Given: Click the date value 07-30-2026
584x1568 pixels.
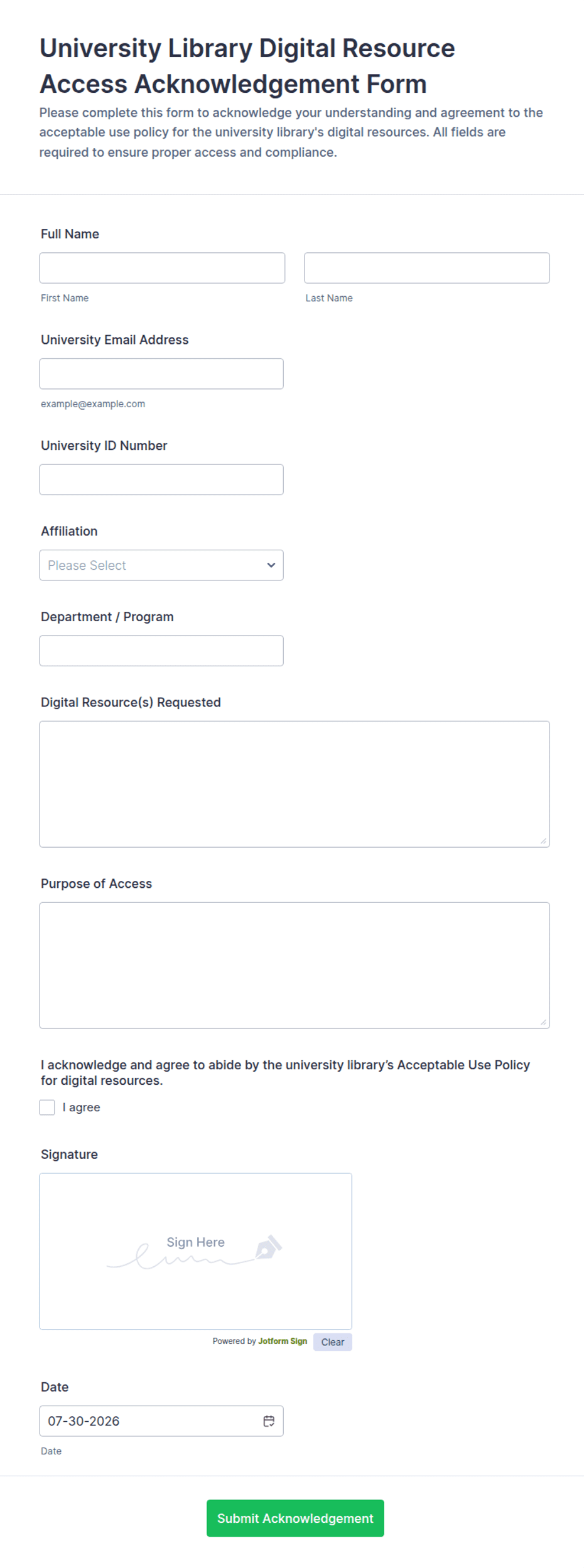Looking at the screenshot, I should tap(84, 1421).
